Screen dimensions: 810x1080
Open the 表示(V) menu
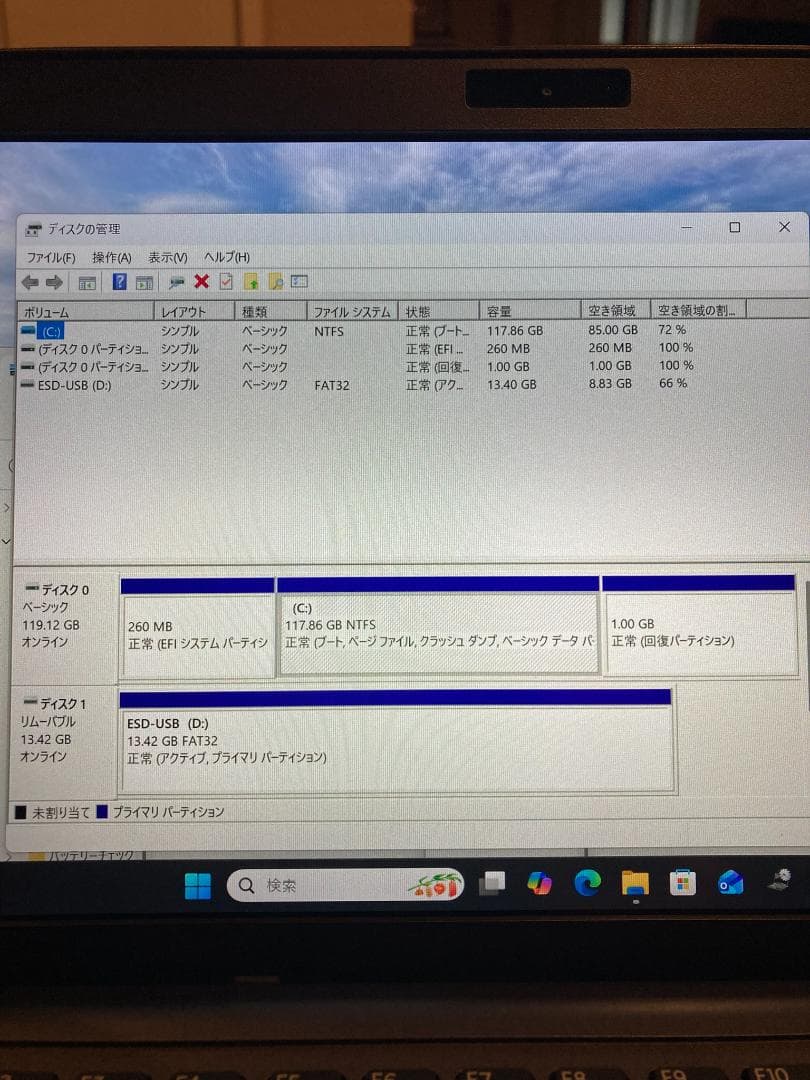coord(167,257)
